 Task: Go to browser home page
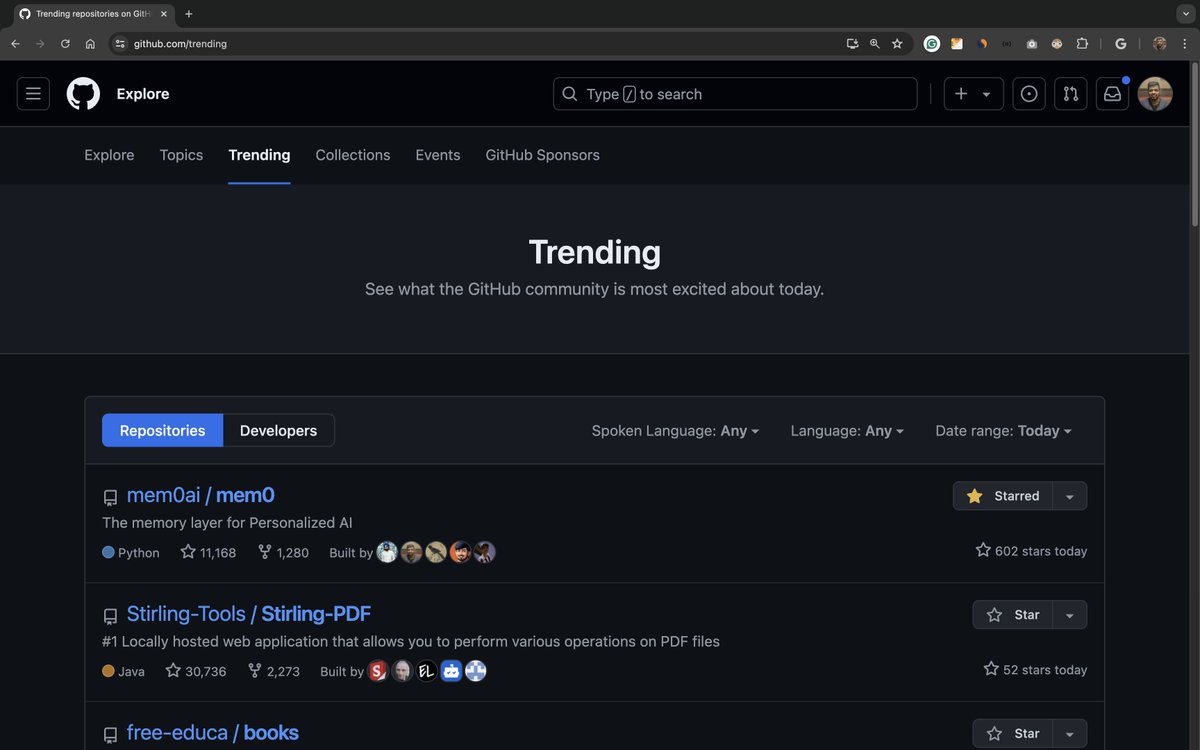90,44
